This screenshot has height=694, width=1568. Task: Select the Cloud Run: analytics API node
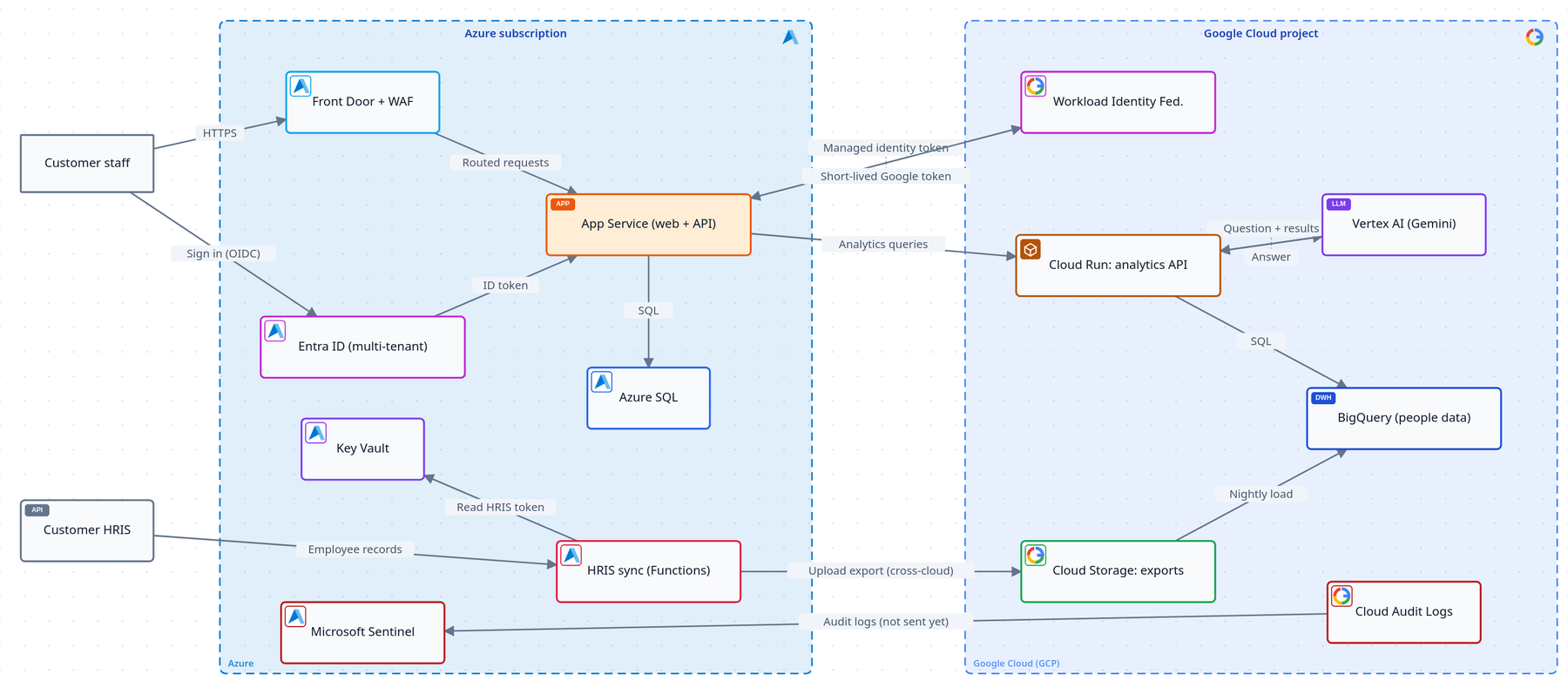coord(1119,266)
